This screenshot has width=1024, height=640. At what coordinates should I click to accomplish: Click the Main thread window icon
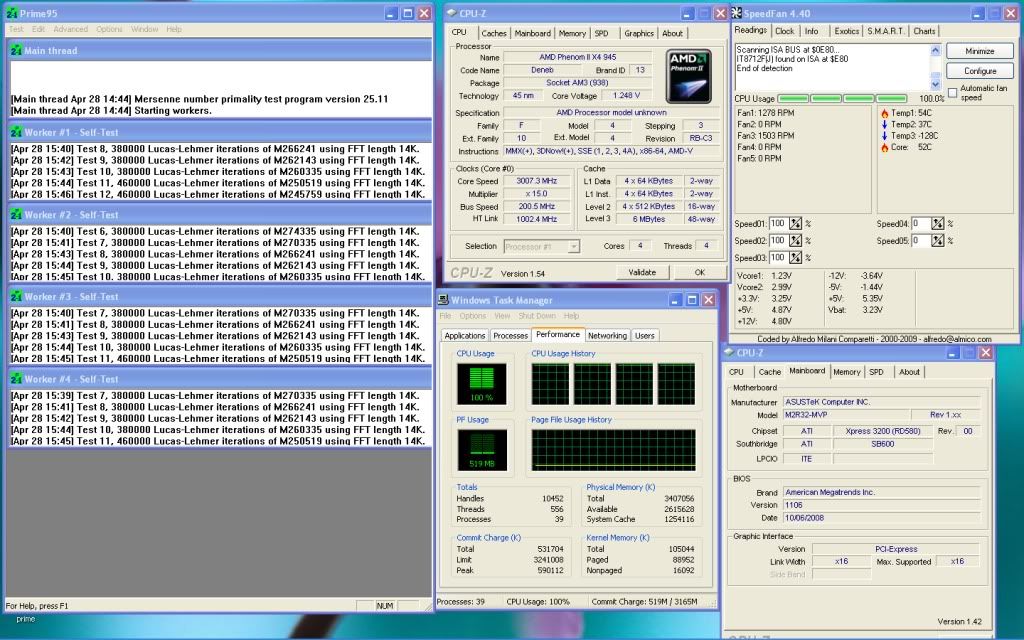pos(16,51)
